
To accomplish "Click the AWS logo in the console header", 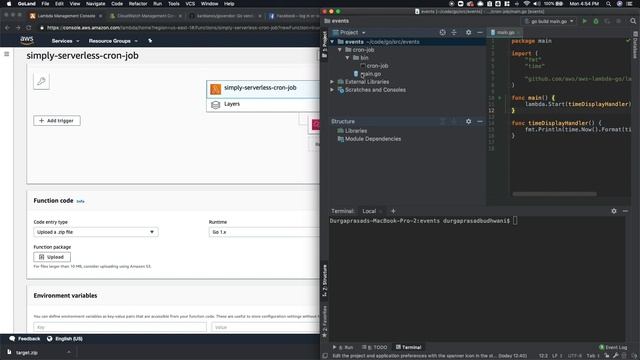I will (x=27, y=40).
